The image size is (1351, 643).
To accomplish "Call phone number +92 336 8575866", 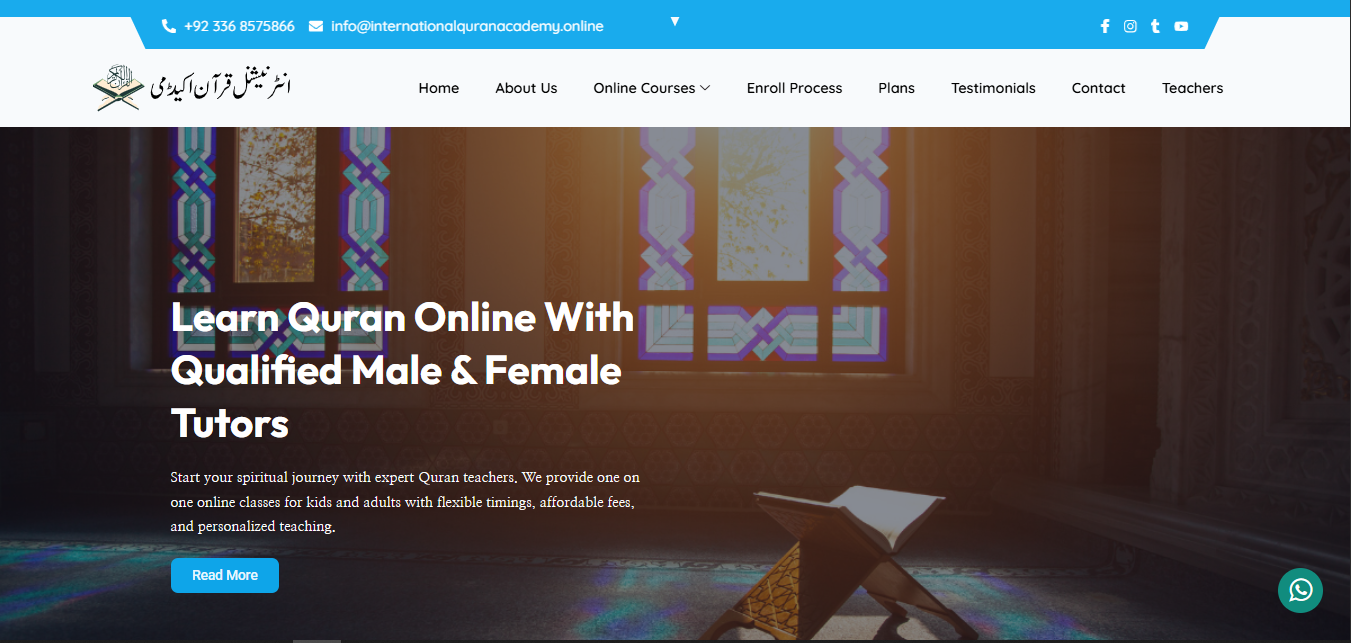I will (x=239, y=26).
